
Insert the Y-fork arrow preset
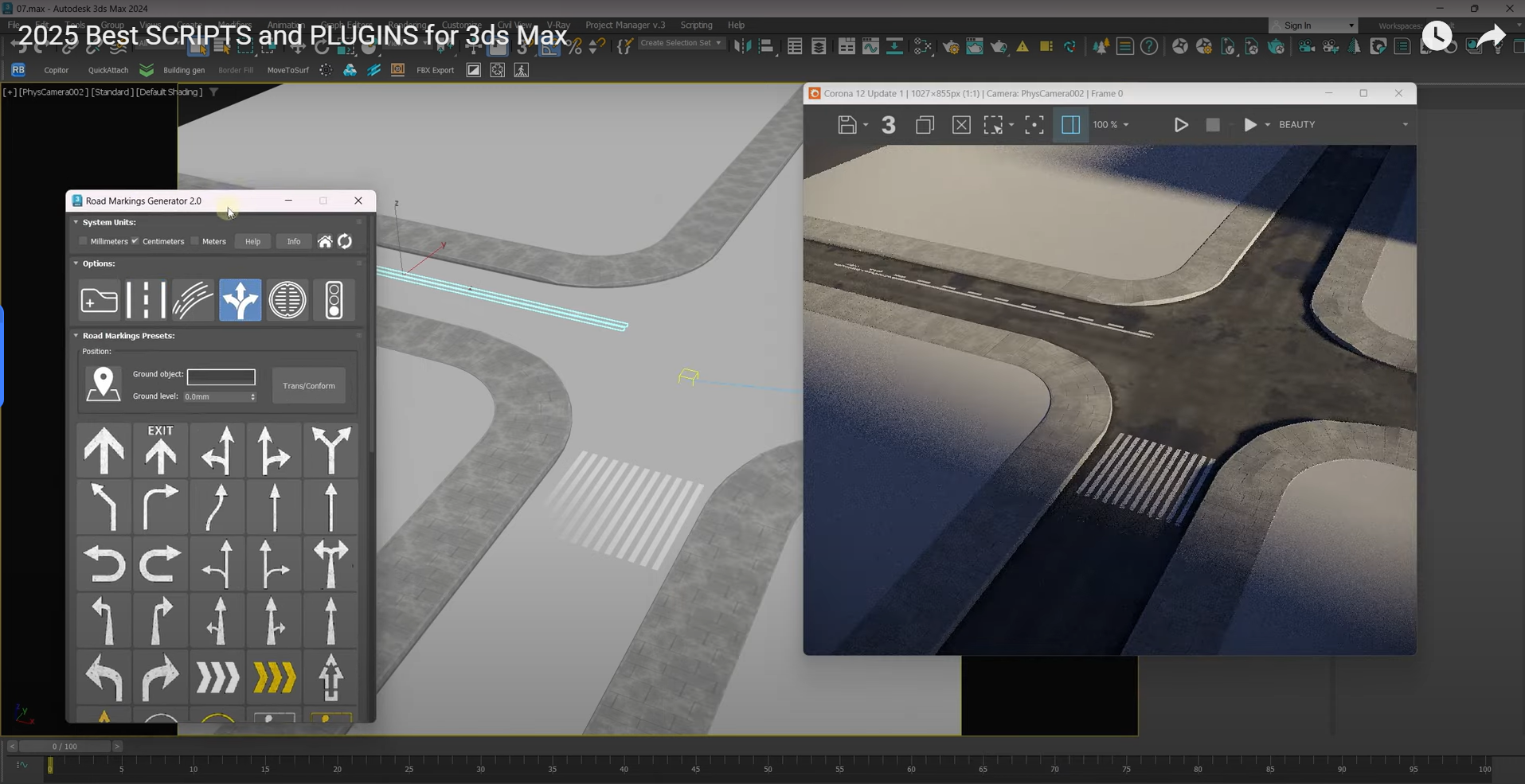coord(330,451)
